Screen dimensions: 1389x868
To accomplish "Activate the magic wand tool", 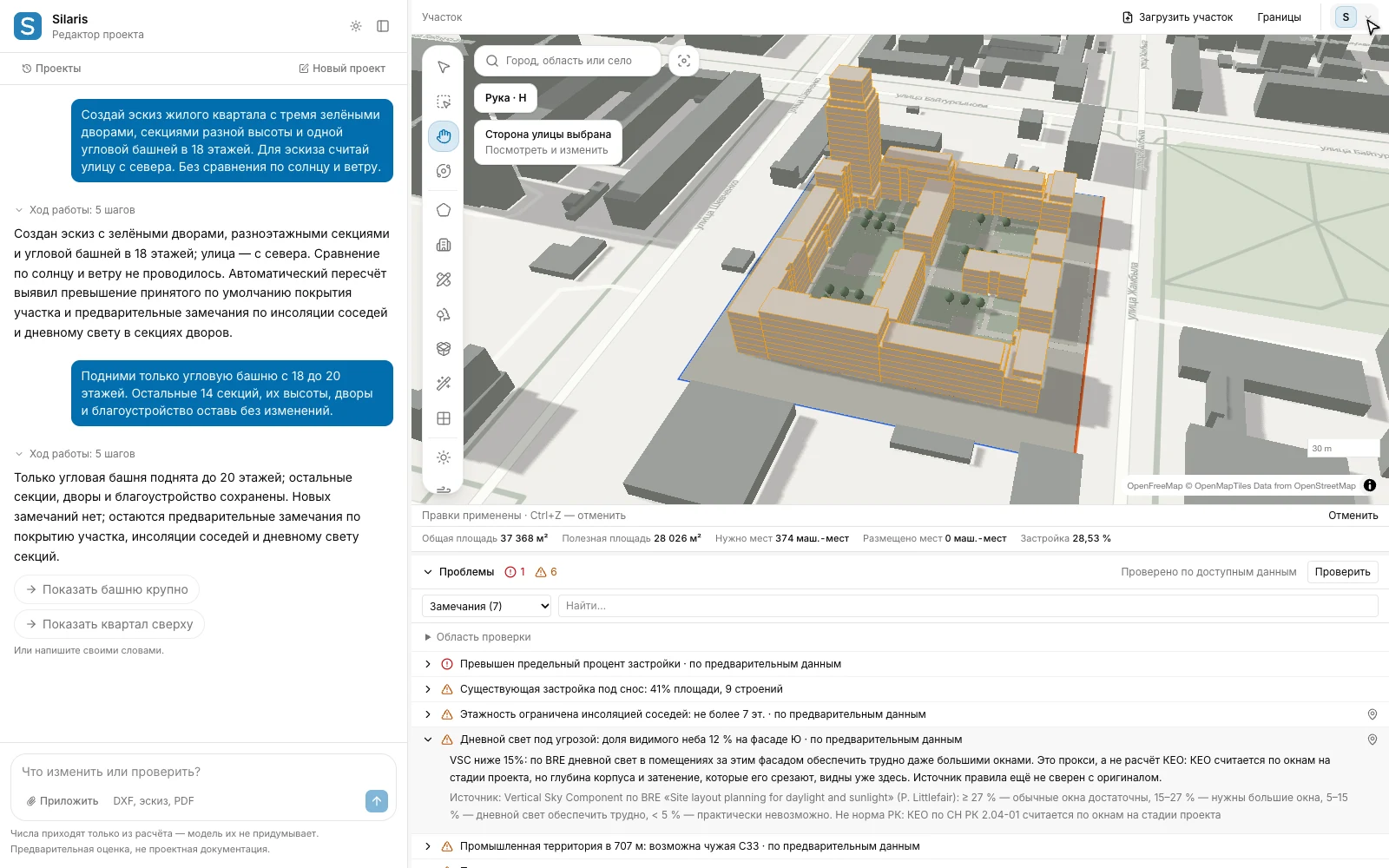I will click(x=444, y=384).
